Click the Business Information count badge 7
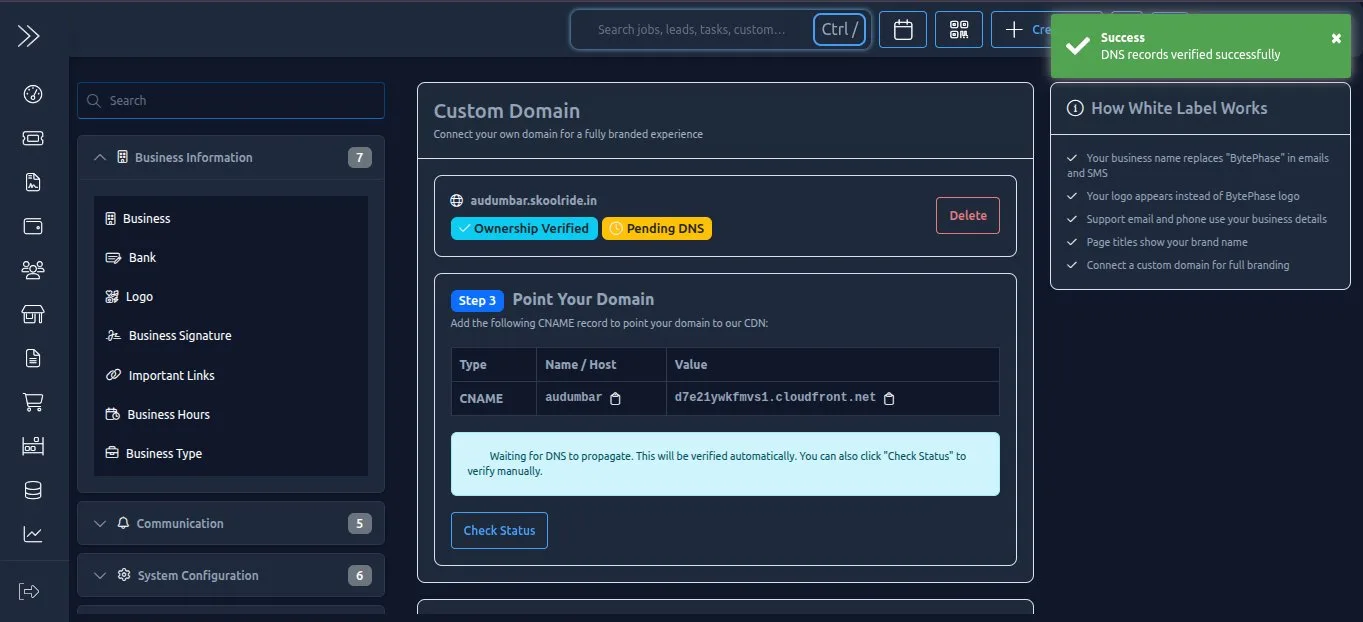This screenshot has height=622, width=1363. click(x=360, y=157)
